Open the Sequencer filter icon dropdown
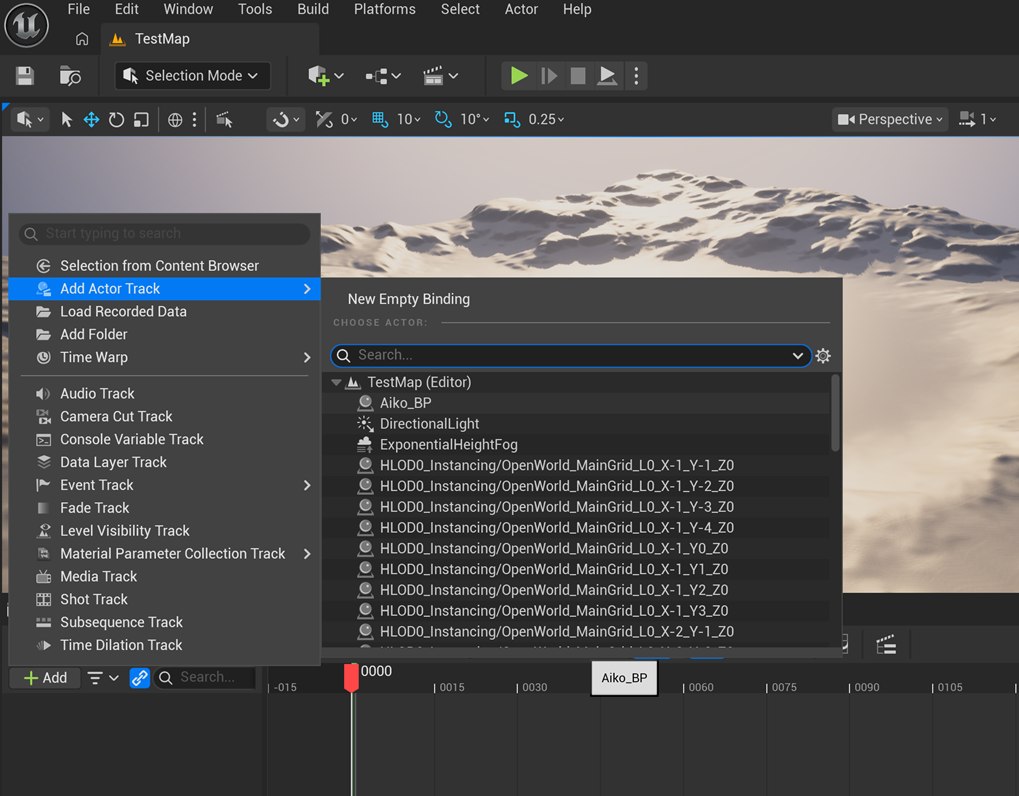The image size is (1019, 796). [x=103, y=678]
